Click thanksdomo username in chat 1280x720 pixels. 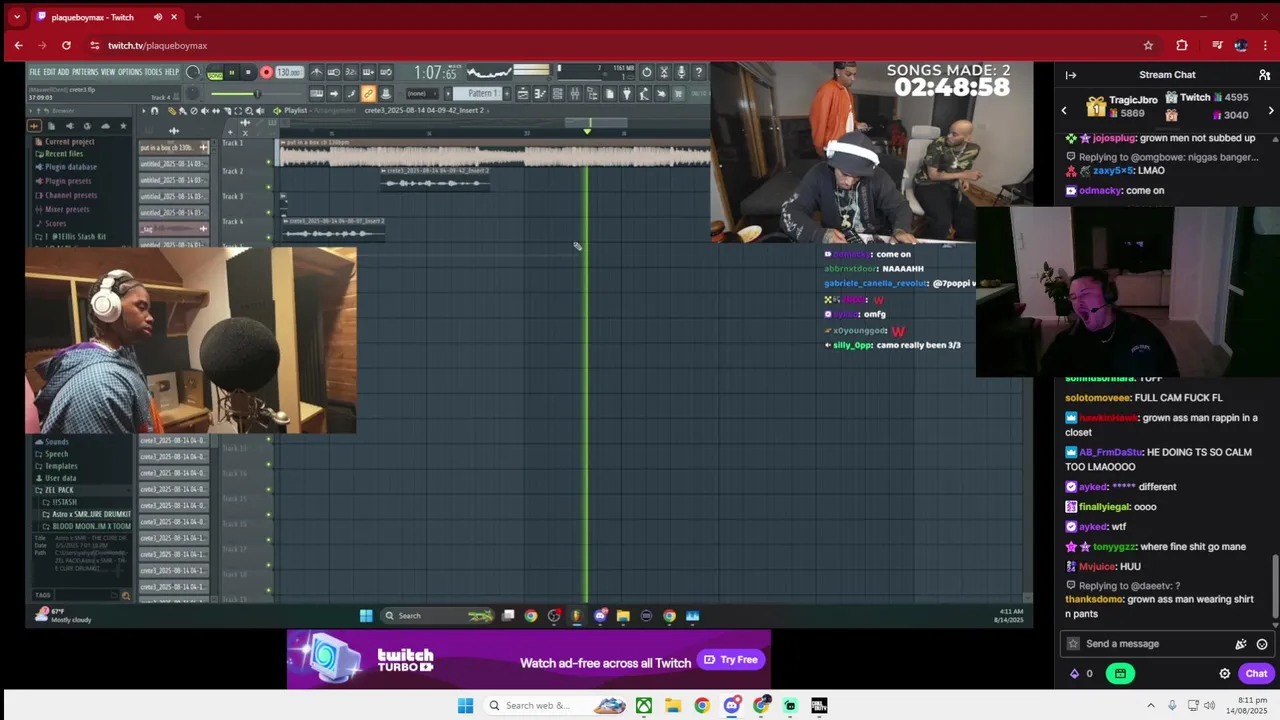(x=1094, y=600)
